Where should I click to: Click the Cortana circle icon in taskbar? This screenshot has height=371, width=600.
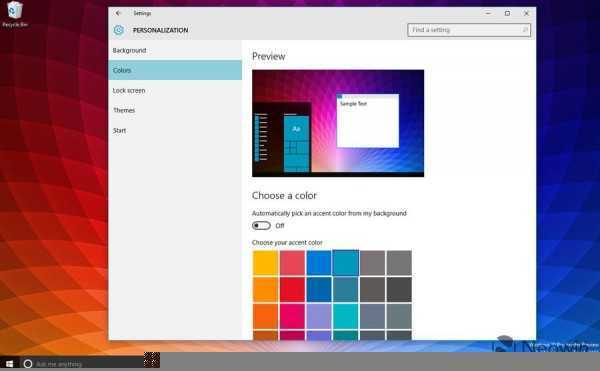(28, 364)
